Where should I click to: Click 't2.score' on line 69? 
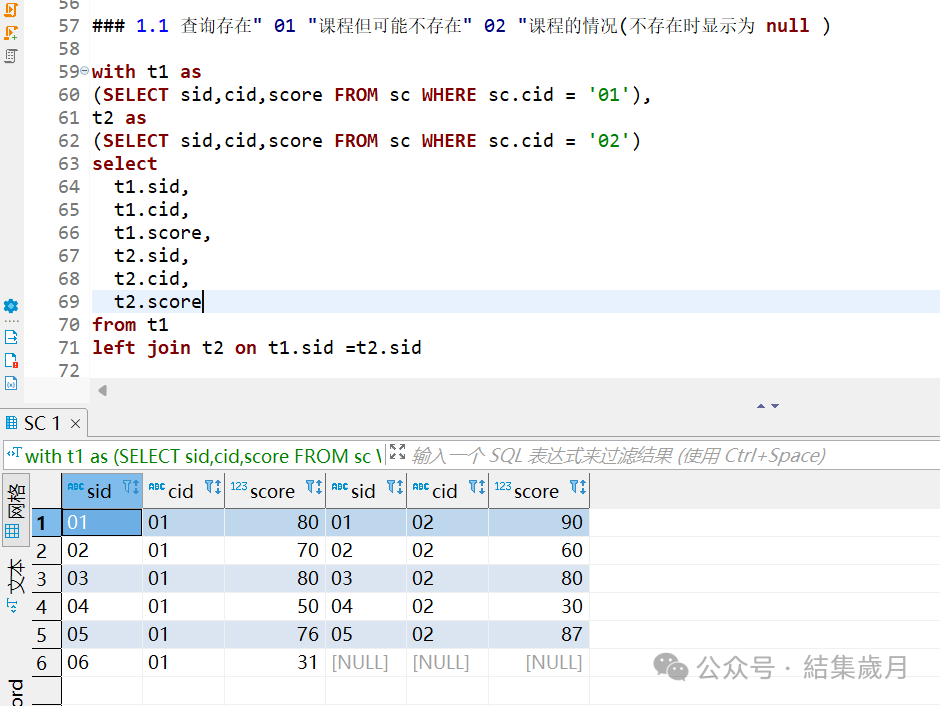point(158,301)
